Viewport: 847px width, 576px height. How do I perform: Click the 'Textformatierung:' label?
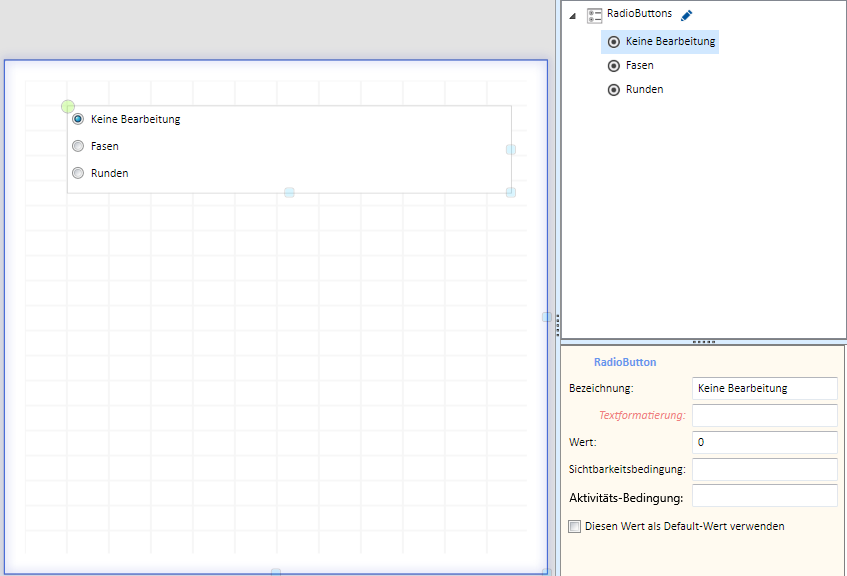click(642, 415)
